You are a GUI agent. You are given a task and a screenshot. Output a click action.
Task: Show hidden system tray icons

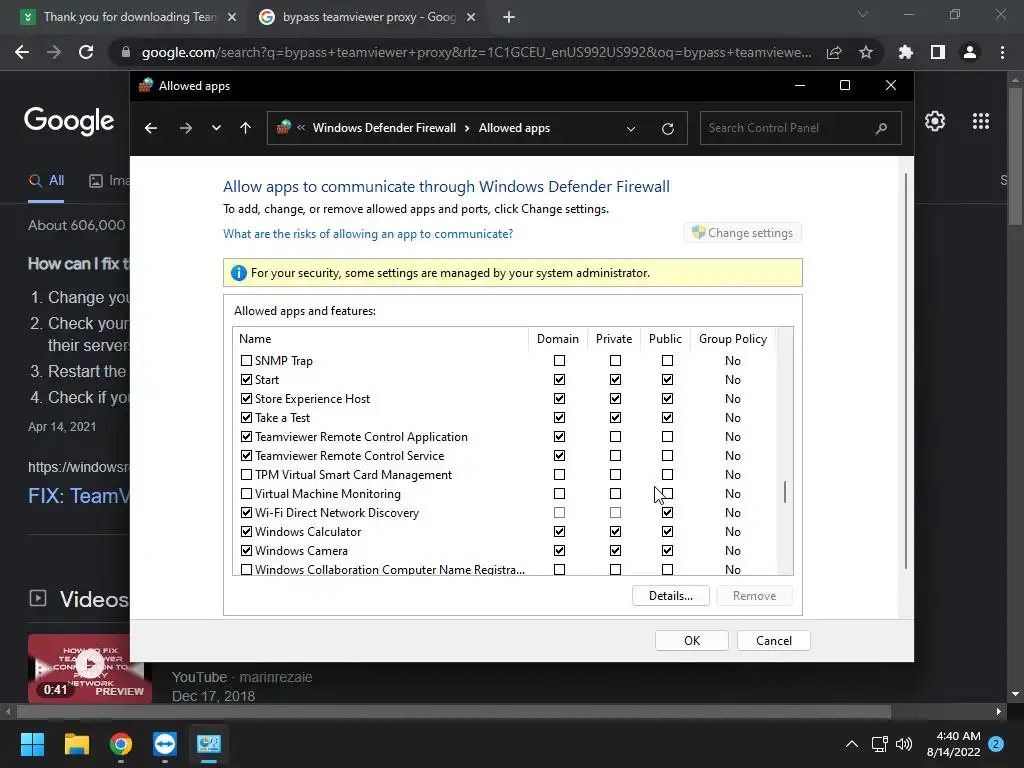(852, 744)
